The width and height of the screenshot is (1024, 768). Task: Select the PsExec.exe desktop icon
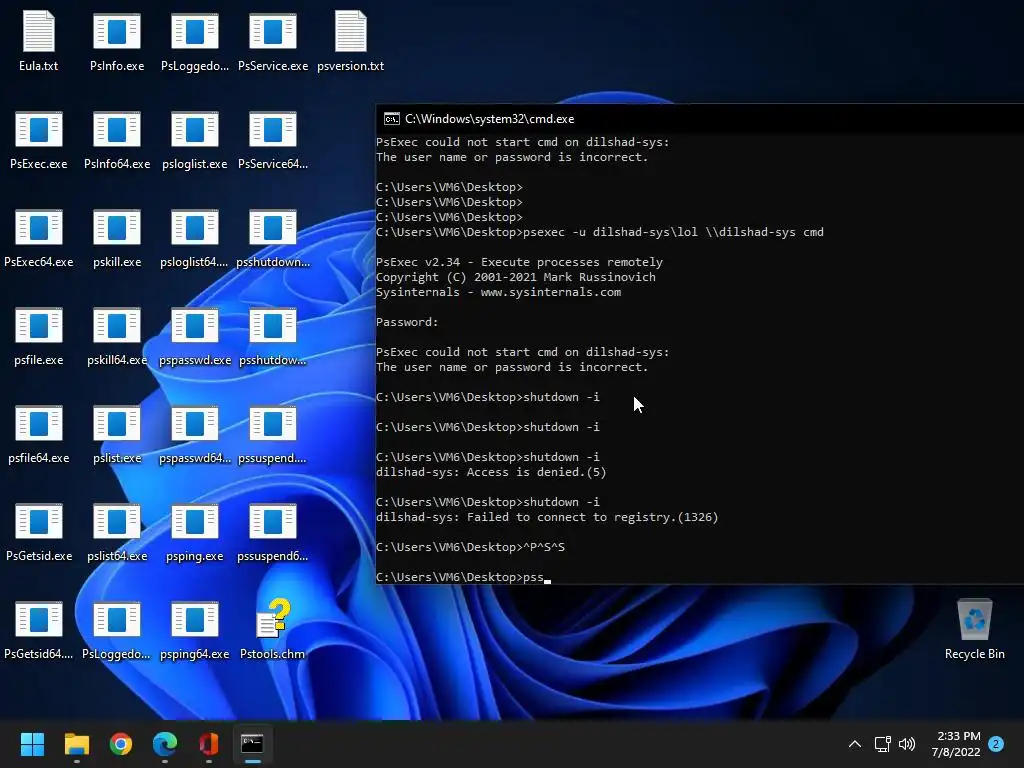click(x=39, y=139)
